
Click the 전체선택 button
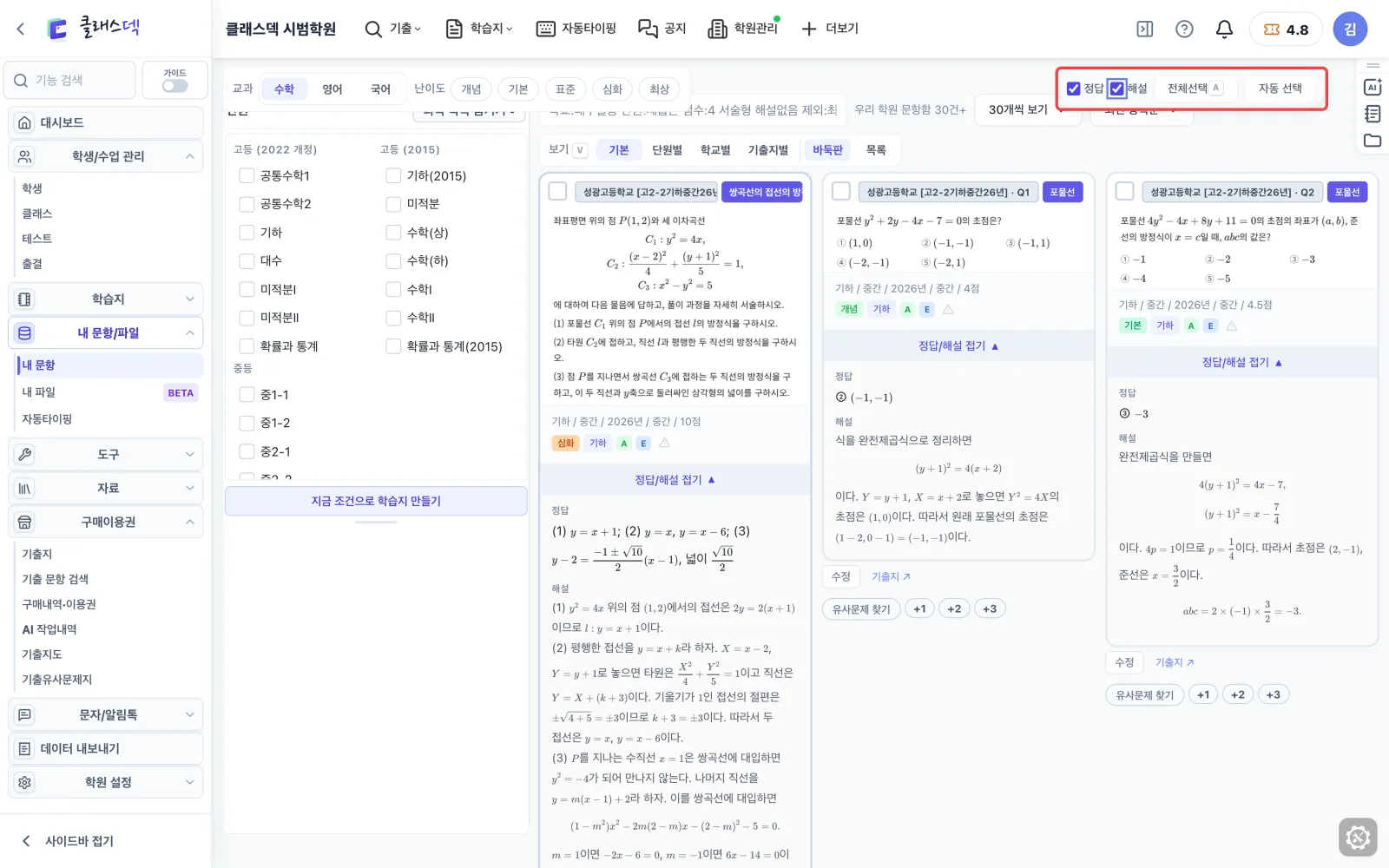(1194, 88)
